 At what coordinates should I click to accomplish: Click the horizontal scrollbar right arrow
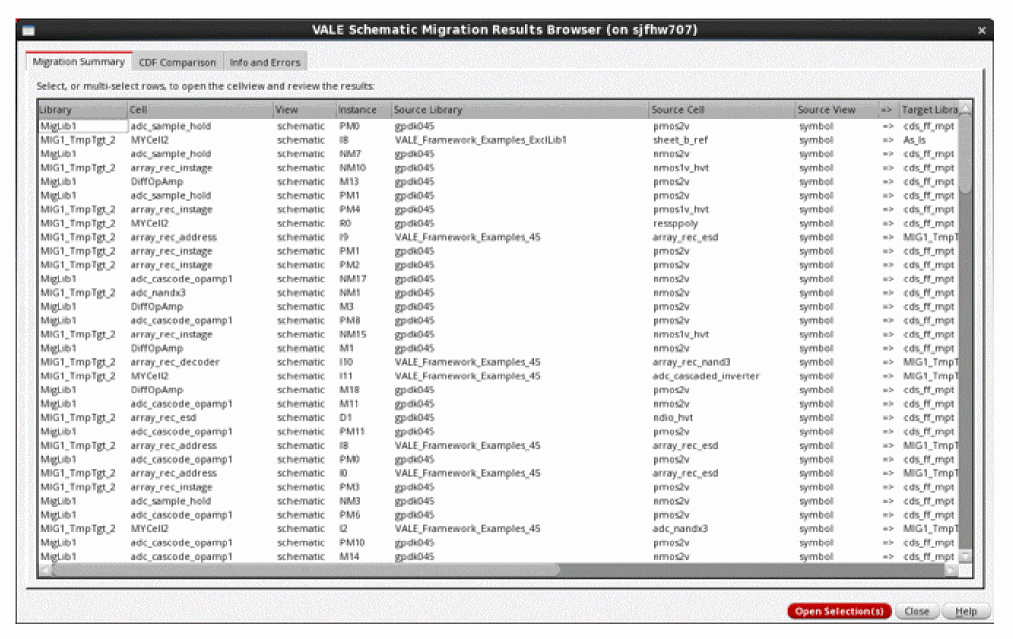pyautogui.click(x=952, y=569)
